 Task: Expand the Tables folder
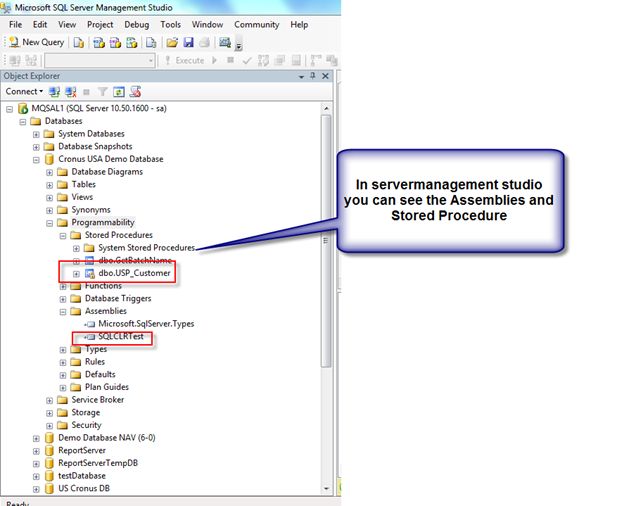(49, 185)
